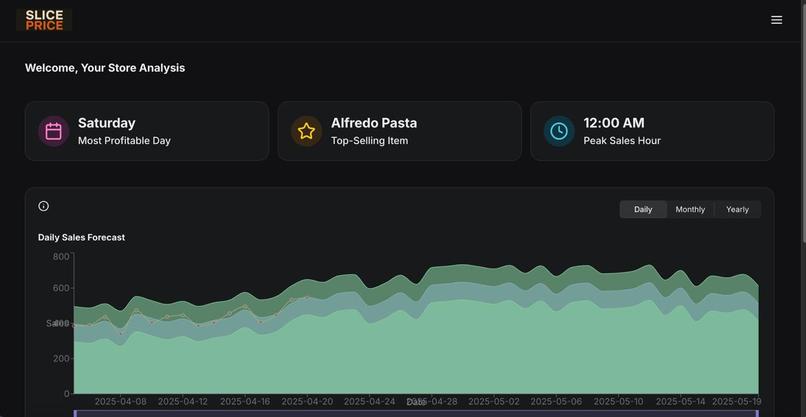Image resolution: width=806 pixels, height=417 pixels.
Task: Click the 2025-04-20 date axis label
Action: coord(307,401)
